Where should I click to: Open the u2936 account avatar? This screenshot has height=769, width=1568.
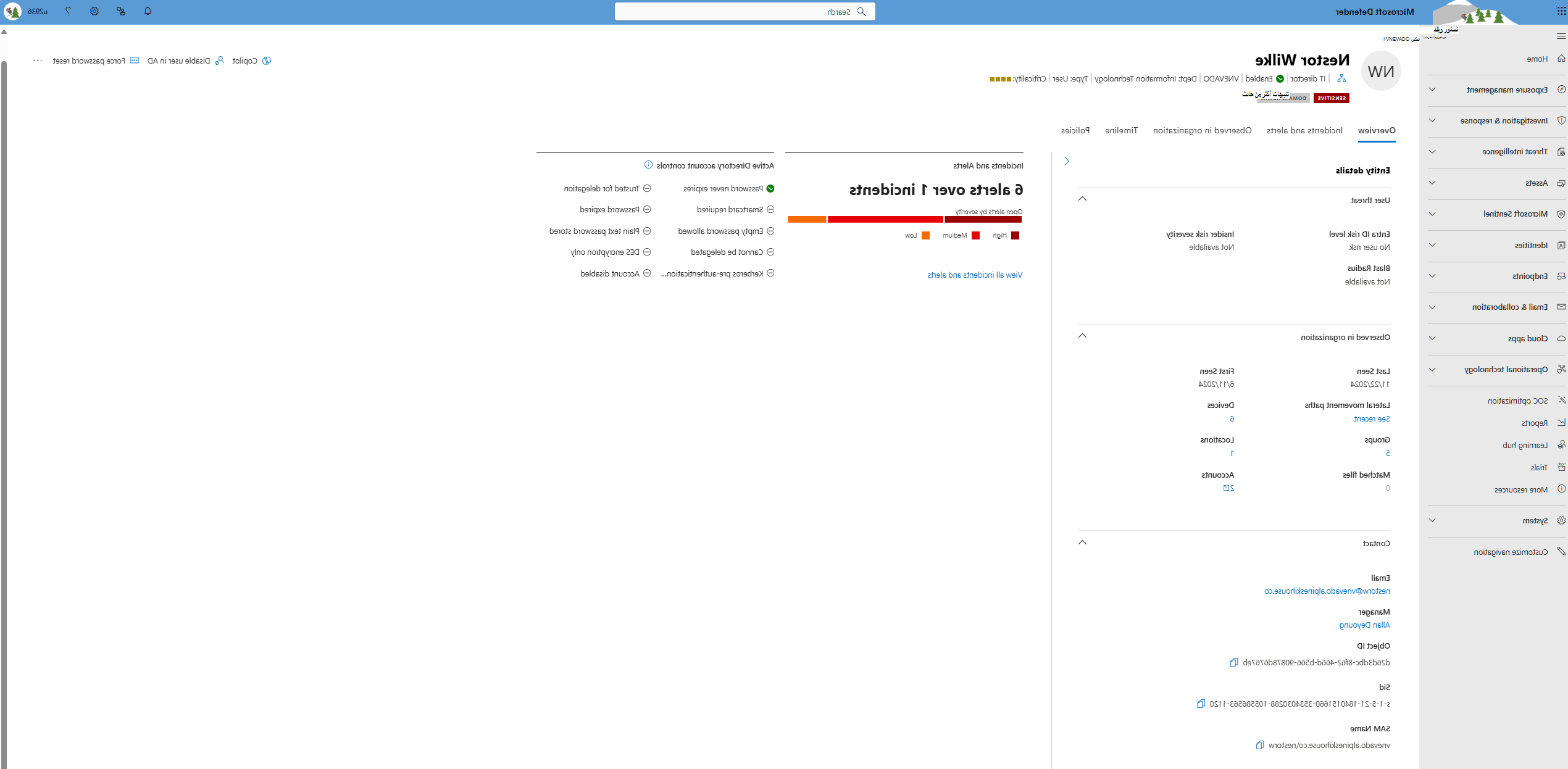click(x=13, y=11)
